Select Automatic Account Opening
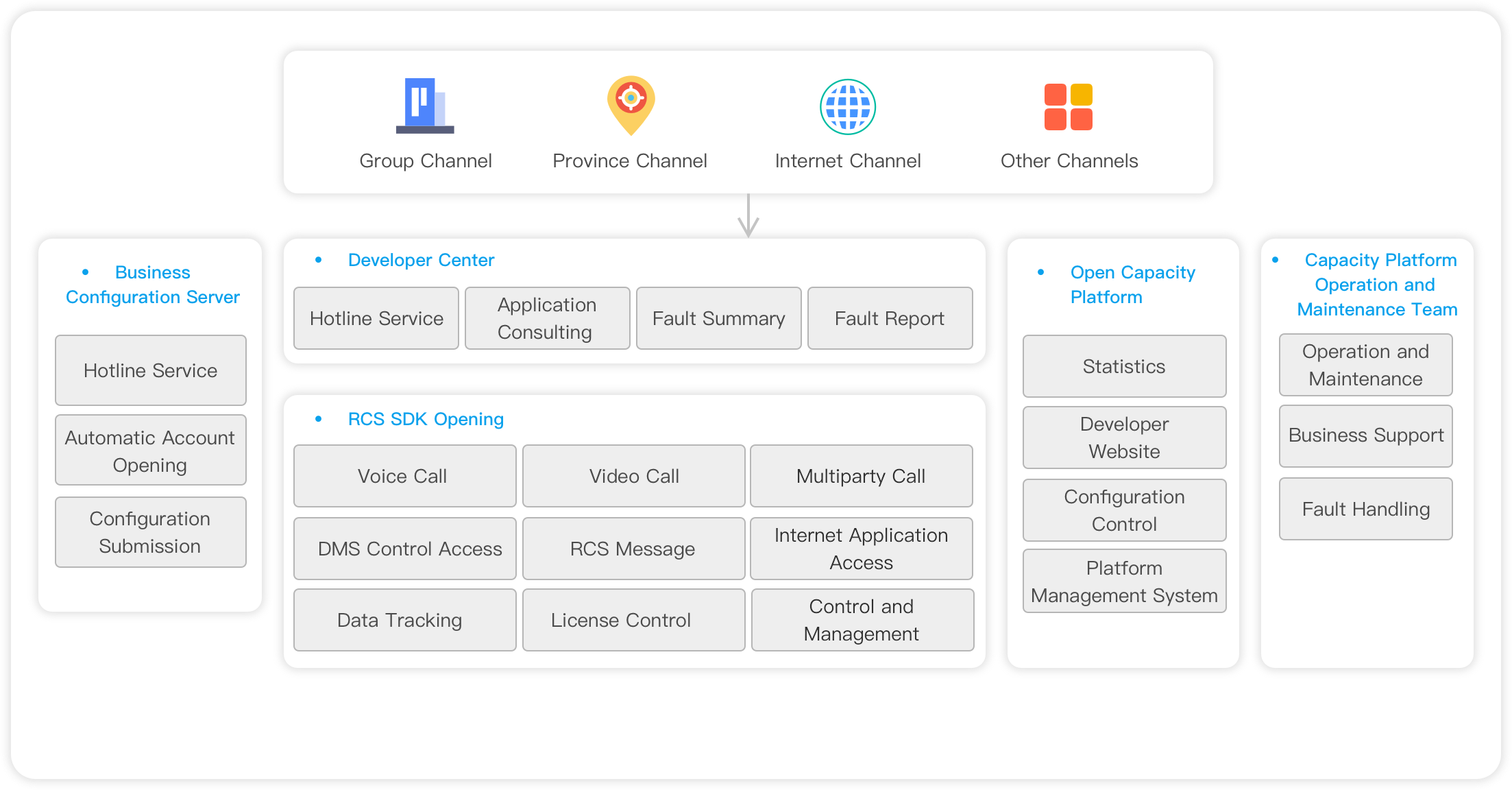Screen dimensions: 1512x790 (150, 451)
